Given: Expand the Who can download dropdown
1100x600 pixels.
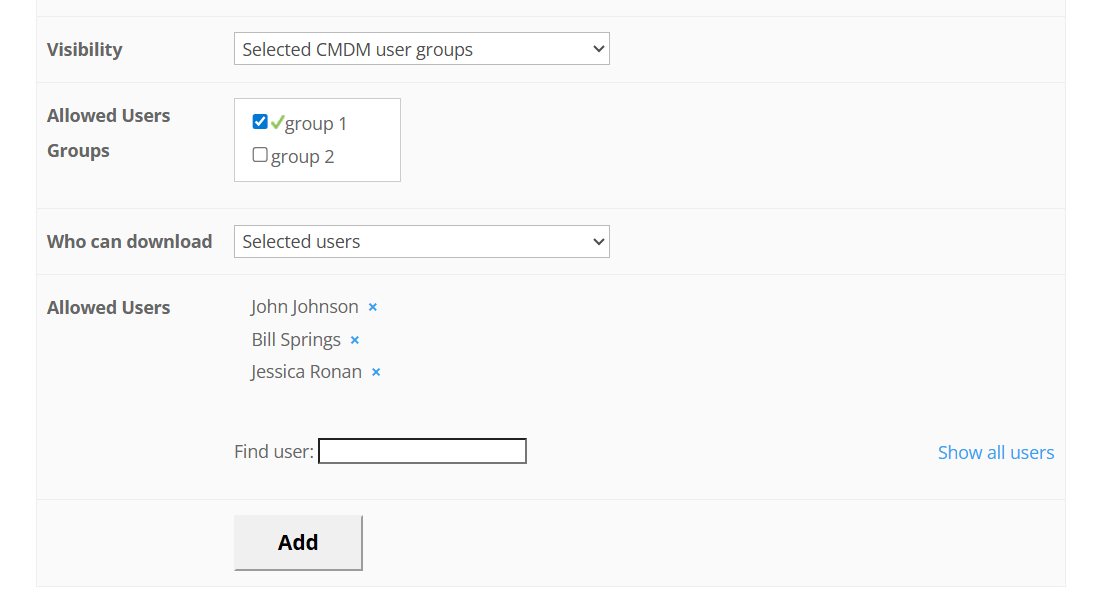Looking at the screenshot, I should pyautogui.click(x=421, y=242).
